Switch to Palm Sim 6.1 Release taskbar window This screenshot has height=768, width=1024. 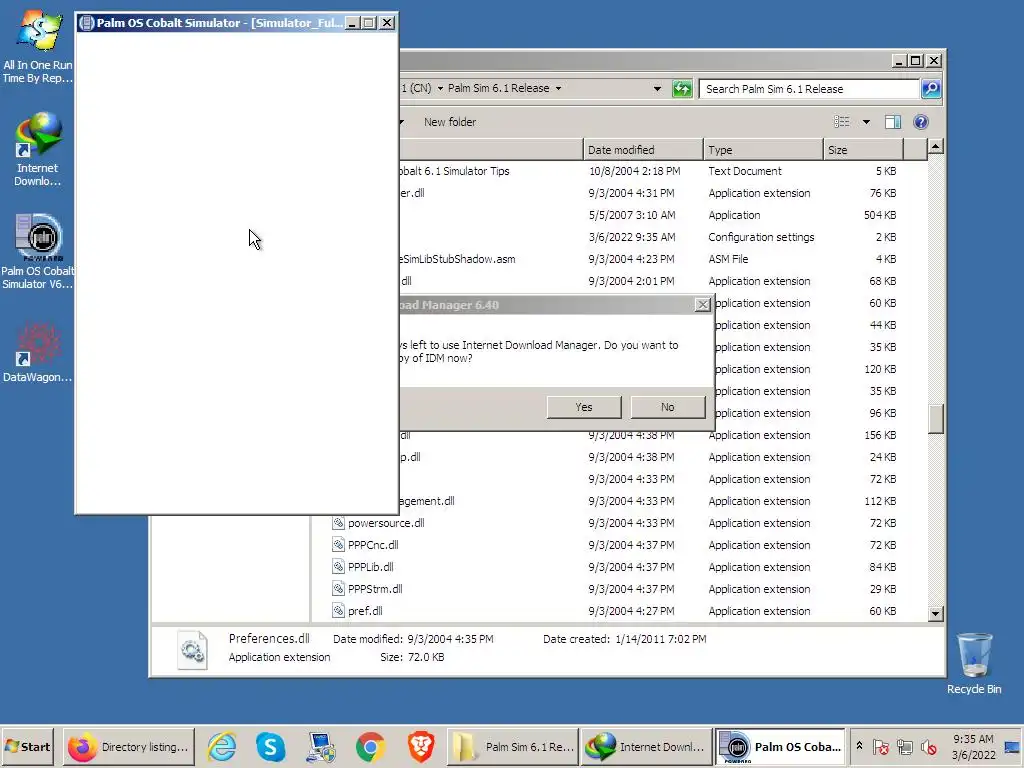tap(513, 746)
